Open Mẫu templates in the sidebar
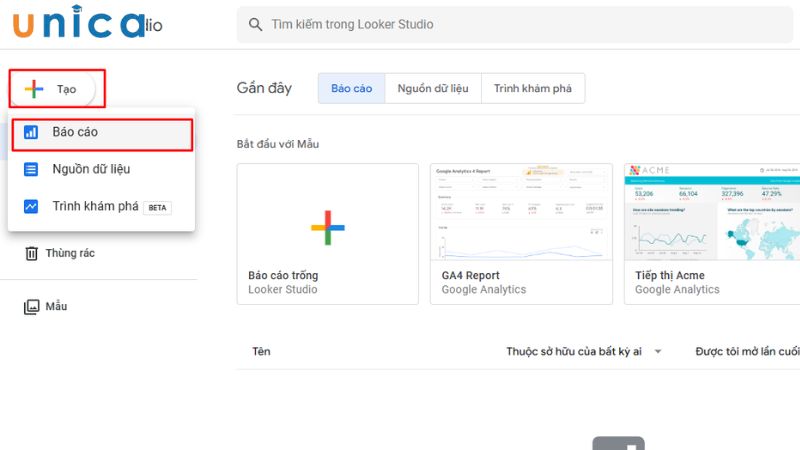The width and height of the screenshot is (800, 450). 45,307
